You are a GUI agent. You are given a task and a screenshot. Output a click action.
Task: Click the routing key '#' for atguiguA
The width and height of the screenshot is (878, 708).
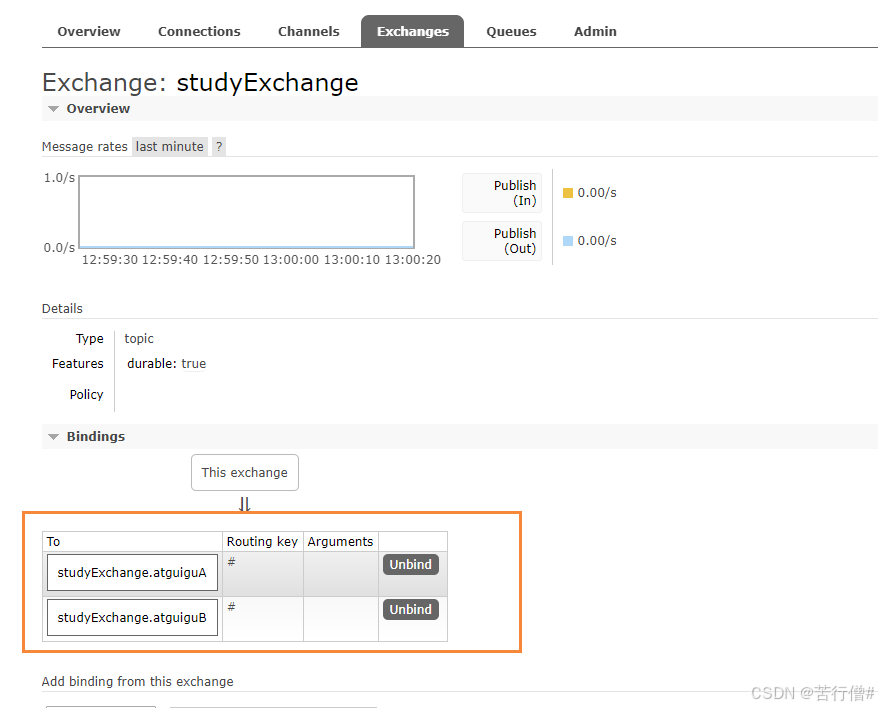231,562
